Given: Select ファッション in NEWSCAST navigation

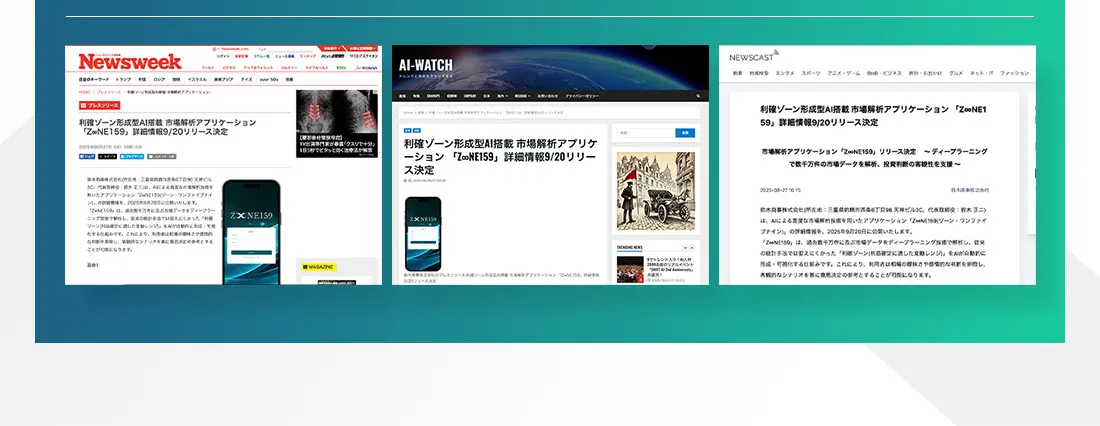Looking at the screenshot, I should click(x=1014, y=73).
